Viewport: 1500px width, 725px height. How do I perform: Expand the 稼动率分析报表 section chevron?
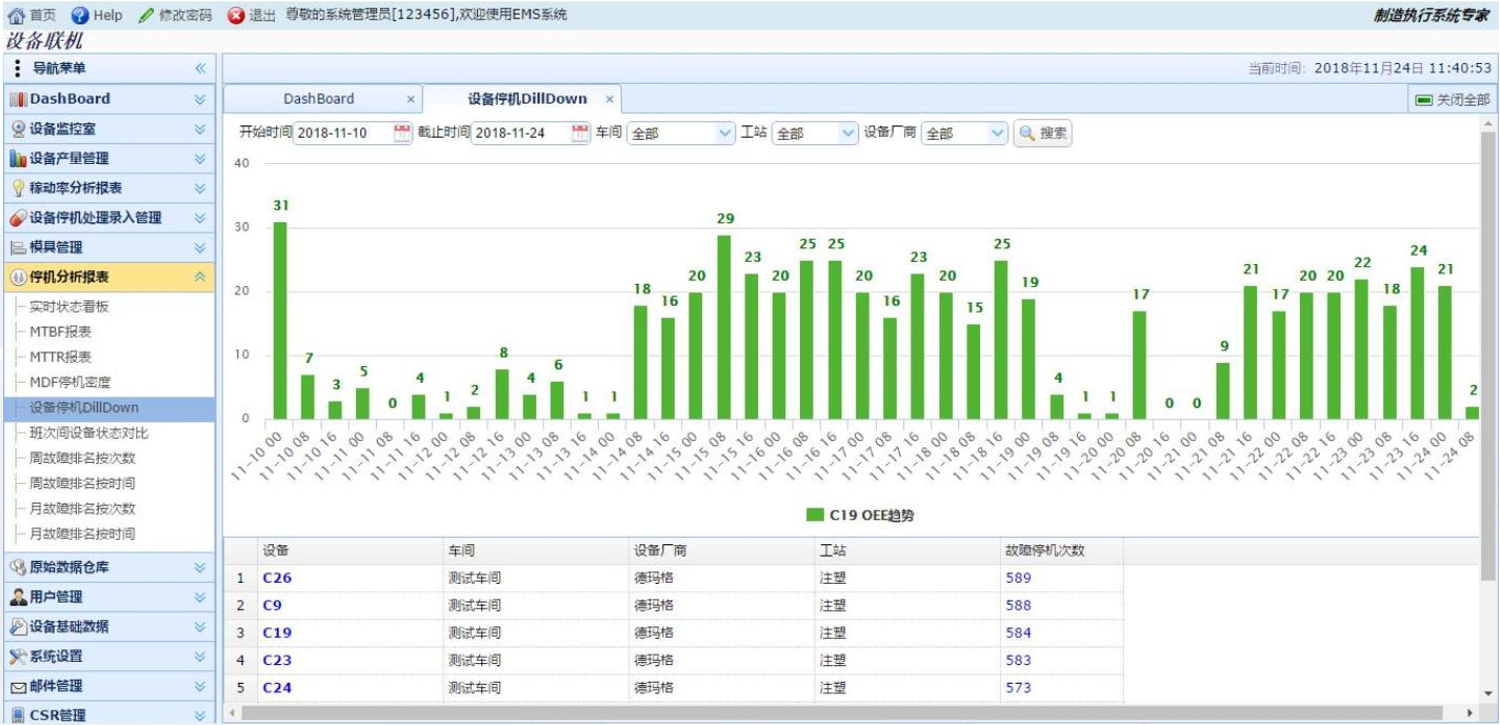[200, 188]
